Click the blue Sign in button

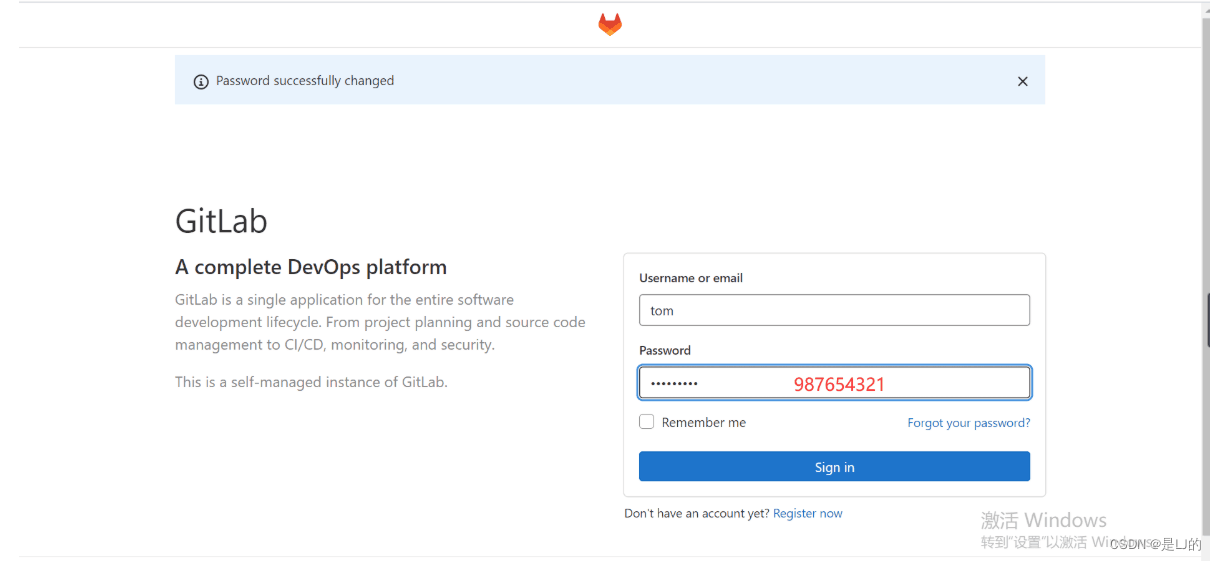point(834,467)
